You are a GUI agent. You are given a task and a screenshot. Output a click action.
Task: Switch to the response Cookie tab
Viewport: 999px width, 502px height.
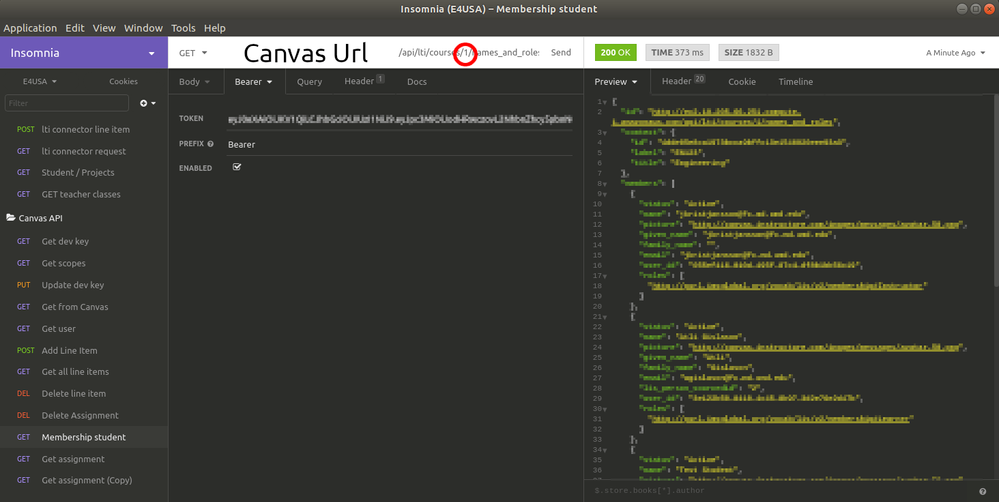coord(742,82)
